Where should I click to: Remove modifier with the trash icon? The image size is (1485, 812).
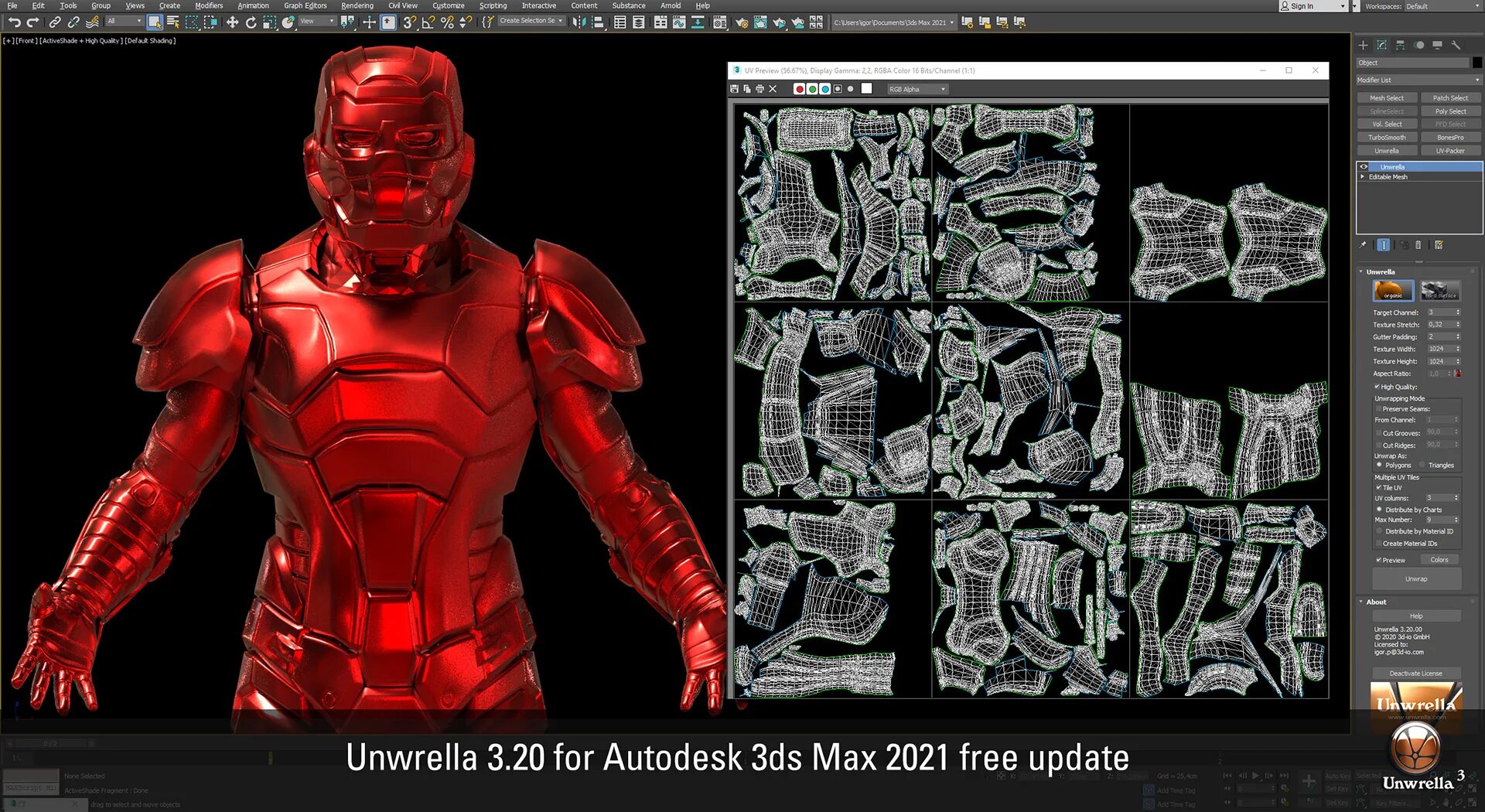1418,245
